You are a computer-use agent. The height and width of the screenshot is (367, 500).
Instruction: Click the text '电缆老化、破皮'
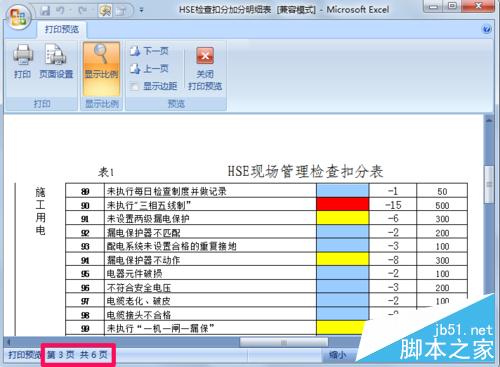pos(138,301)
